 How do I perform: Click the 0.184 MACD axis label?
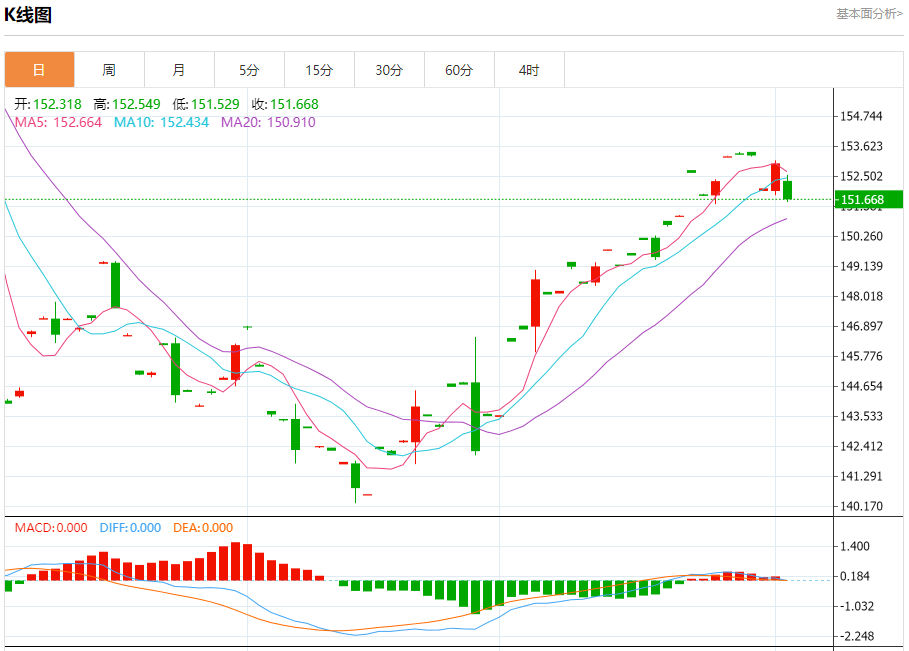click(x=855, y=576)
